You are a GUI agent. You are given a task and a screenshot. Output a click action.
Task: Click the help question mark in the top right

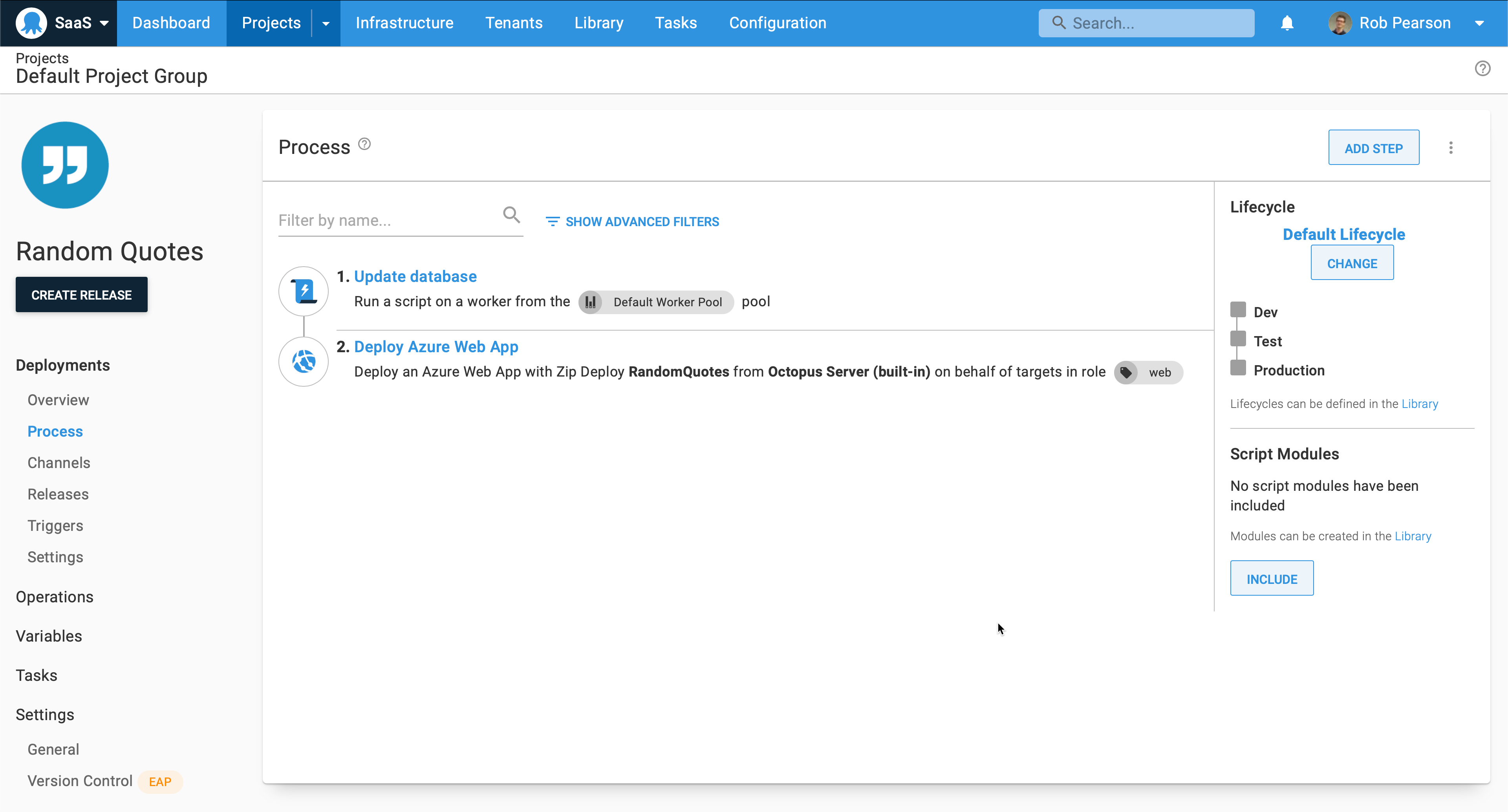(1483, 68)
